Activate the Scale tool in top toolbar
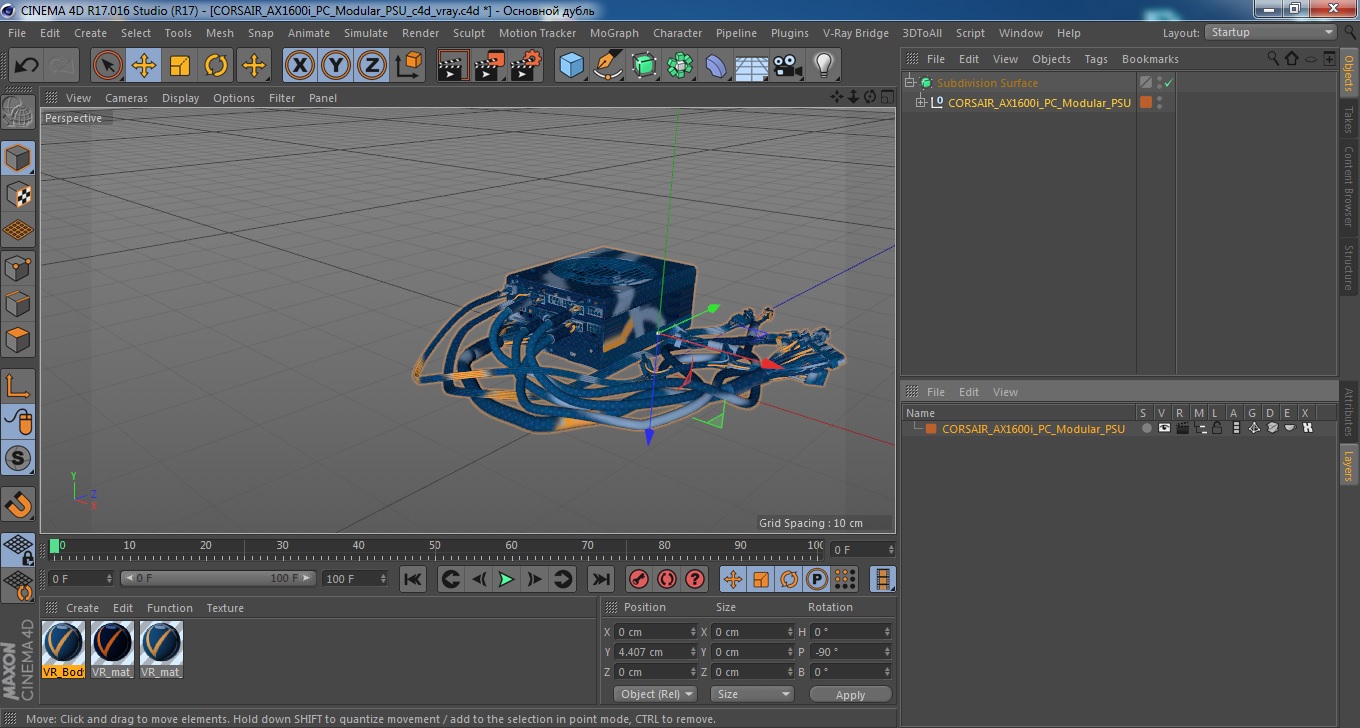Screen dimensions: 1360x728 180,66
